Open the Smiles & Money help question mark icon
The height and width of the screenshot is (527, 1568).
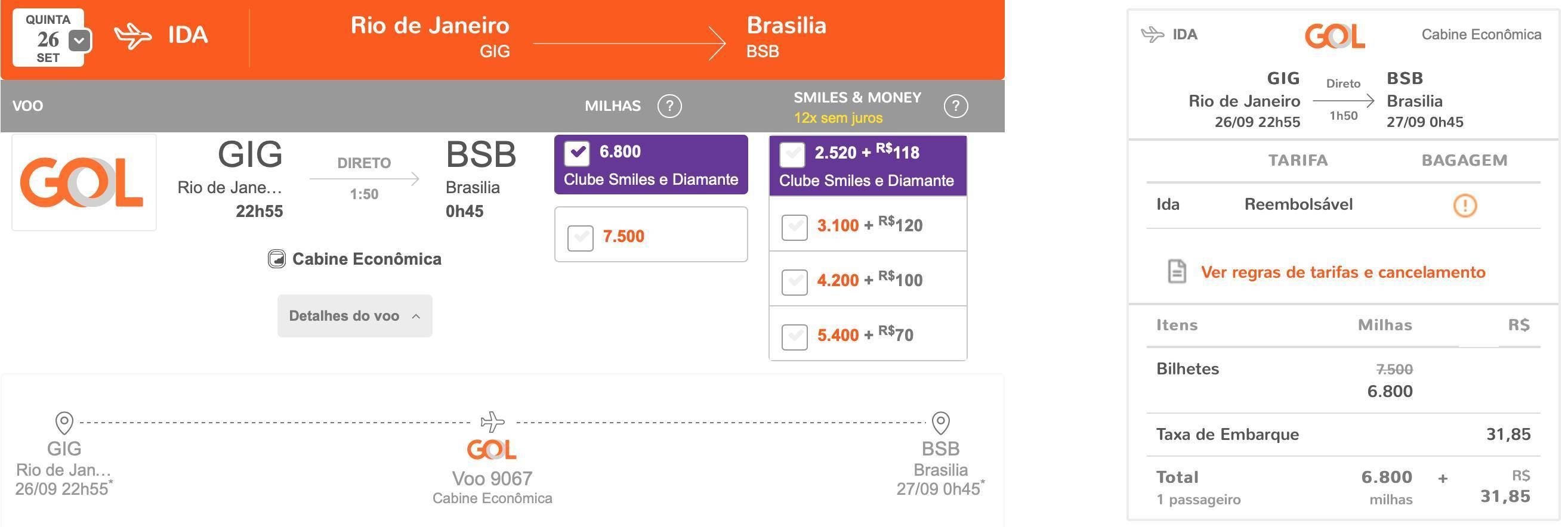tap(955, 106)
